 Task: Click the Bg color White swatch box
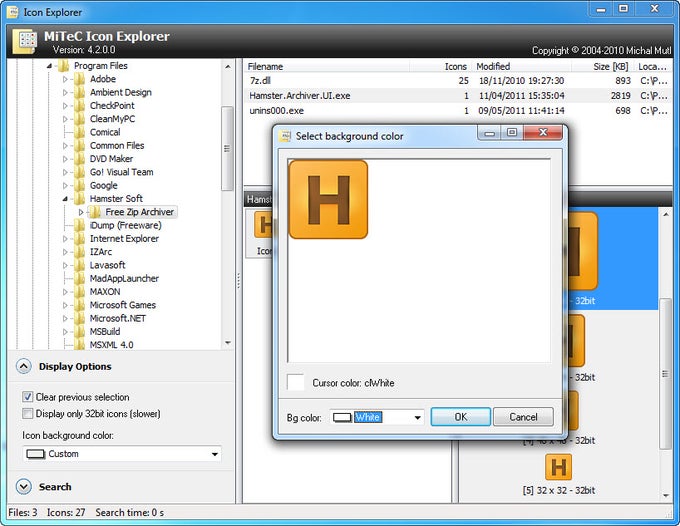click(342, 418)
